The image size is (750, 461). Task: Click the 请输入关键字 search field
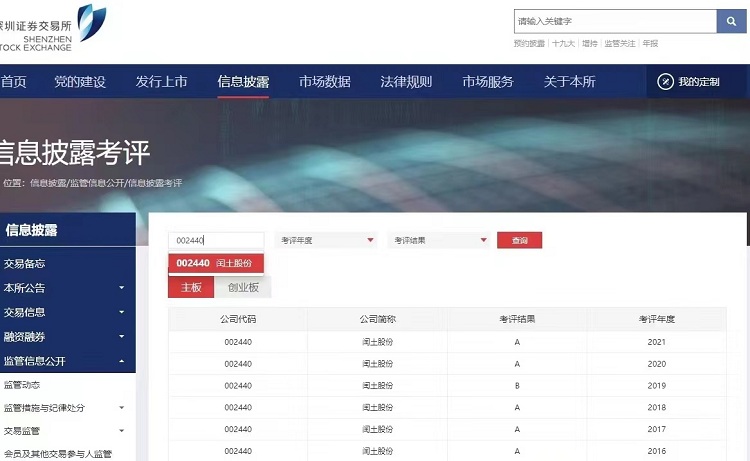(614, 21)
